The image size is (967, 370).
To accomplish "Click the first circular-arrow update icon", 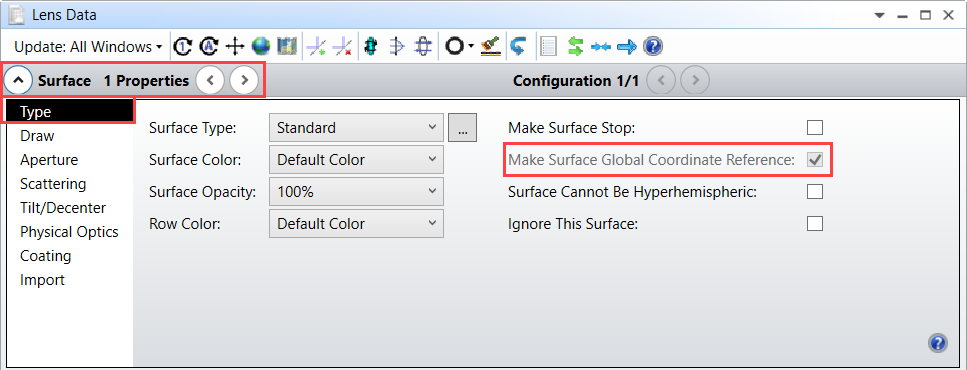I will click(183, 46).
